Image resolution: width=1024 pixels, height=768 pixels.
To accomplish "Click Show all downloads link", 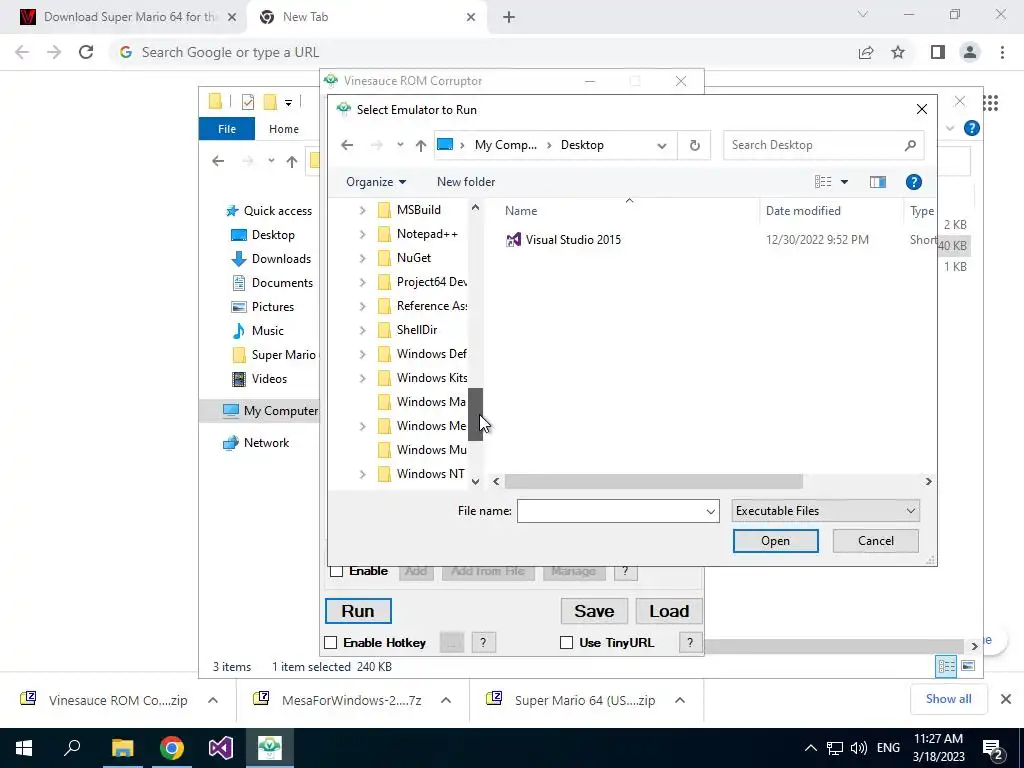I will (x=948, y=699).
